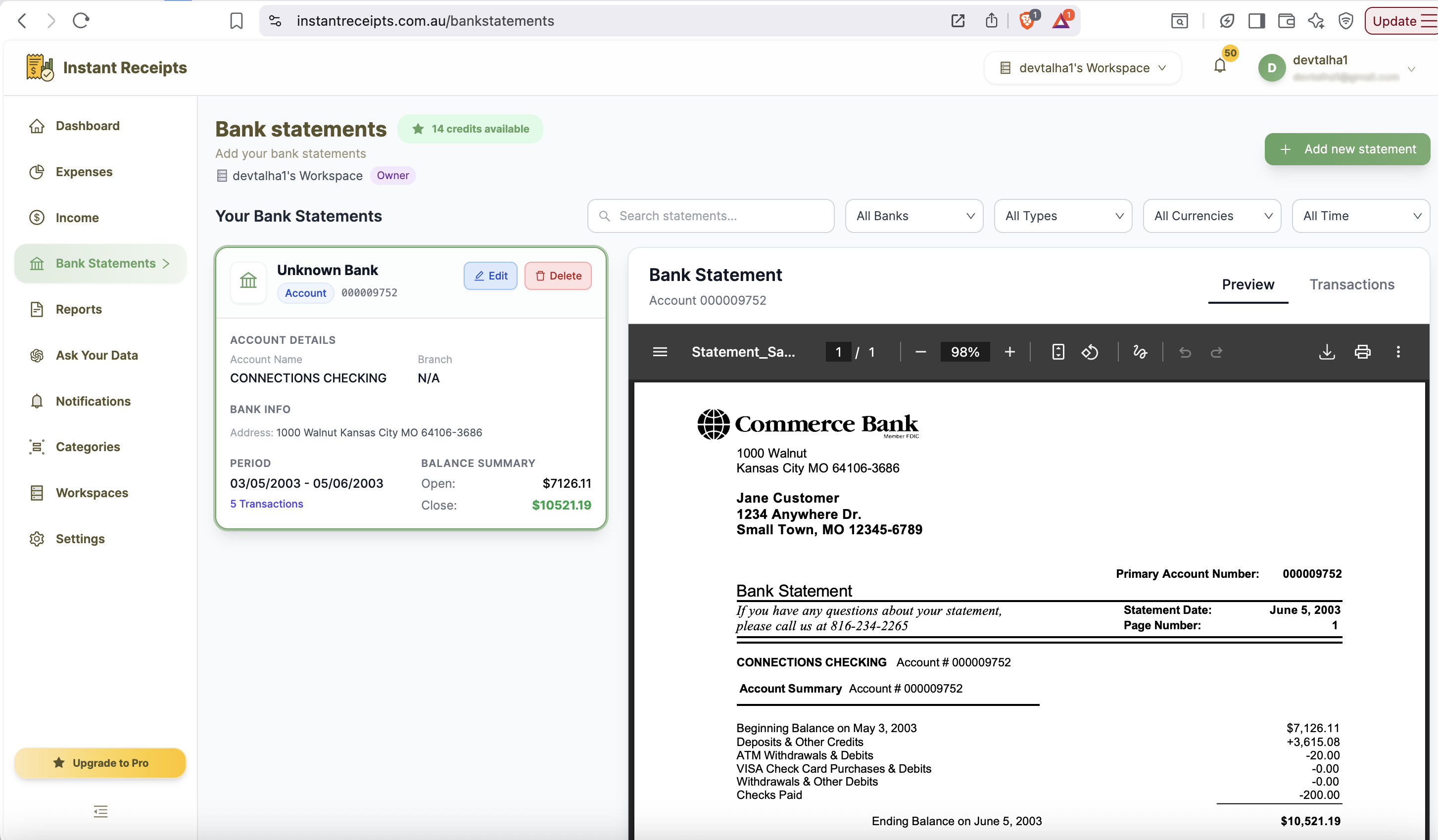The height and width of the screenshot is (840, 1438).
Task: Collapse the sidebar using bottom icon
Action: pyautogui.click(x=100, y=811)
